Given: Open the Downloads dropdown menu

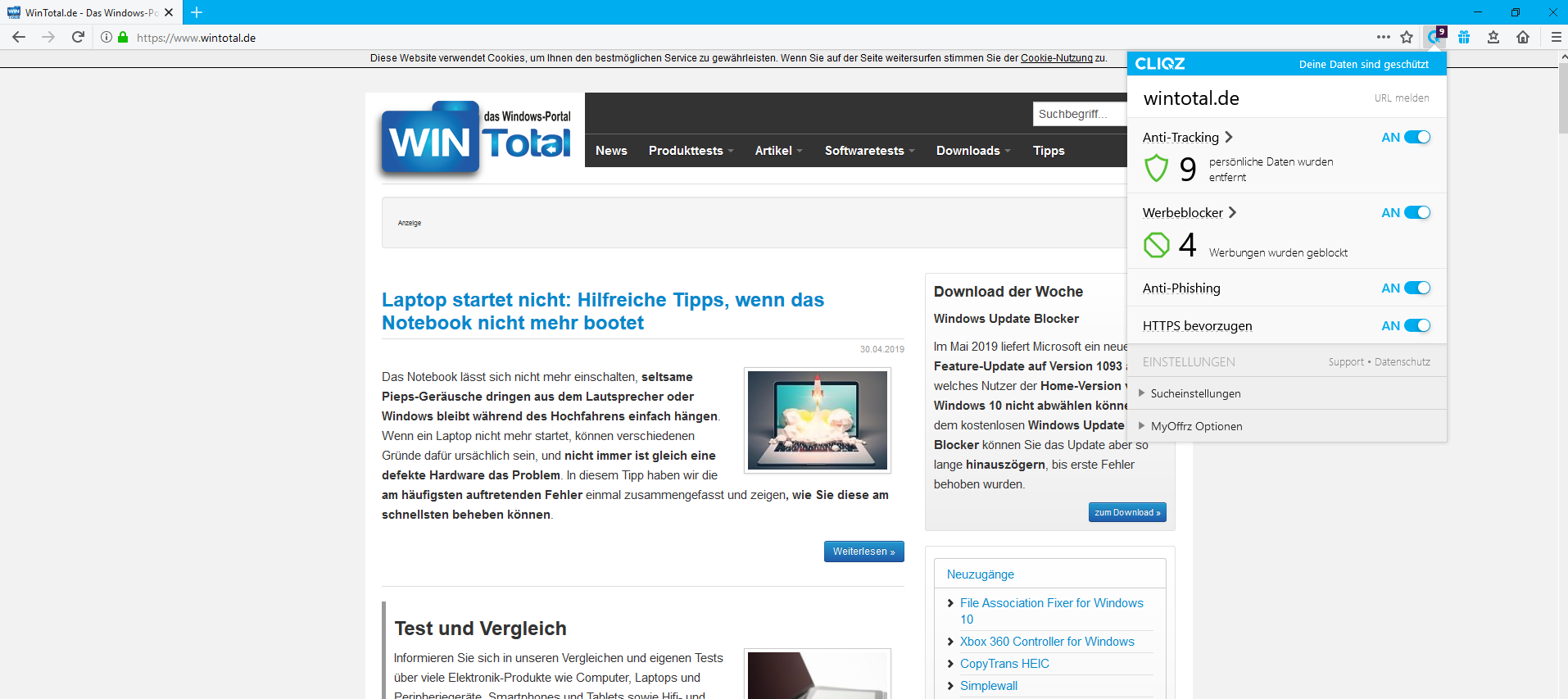Looking at the screenshot, I should 973,151.
